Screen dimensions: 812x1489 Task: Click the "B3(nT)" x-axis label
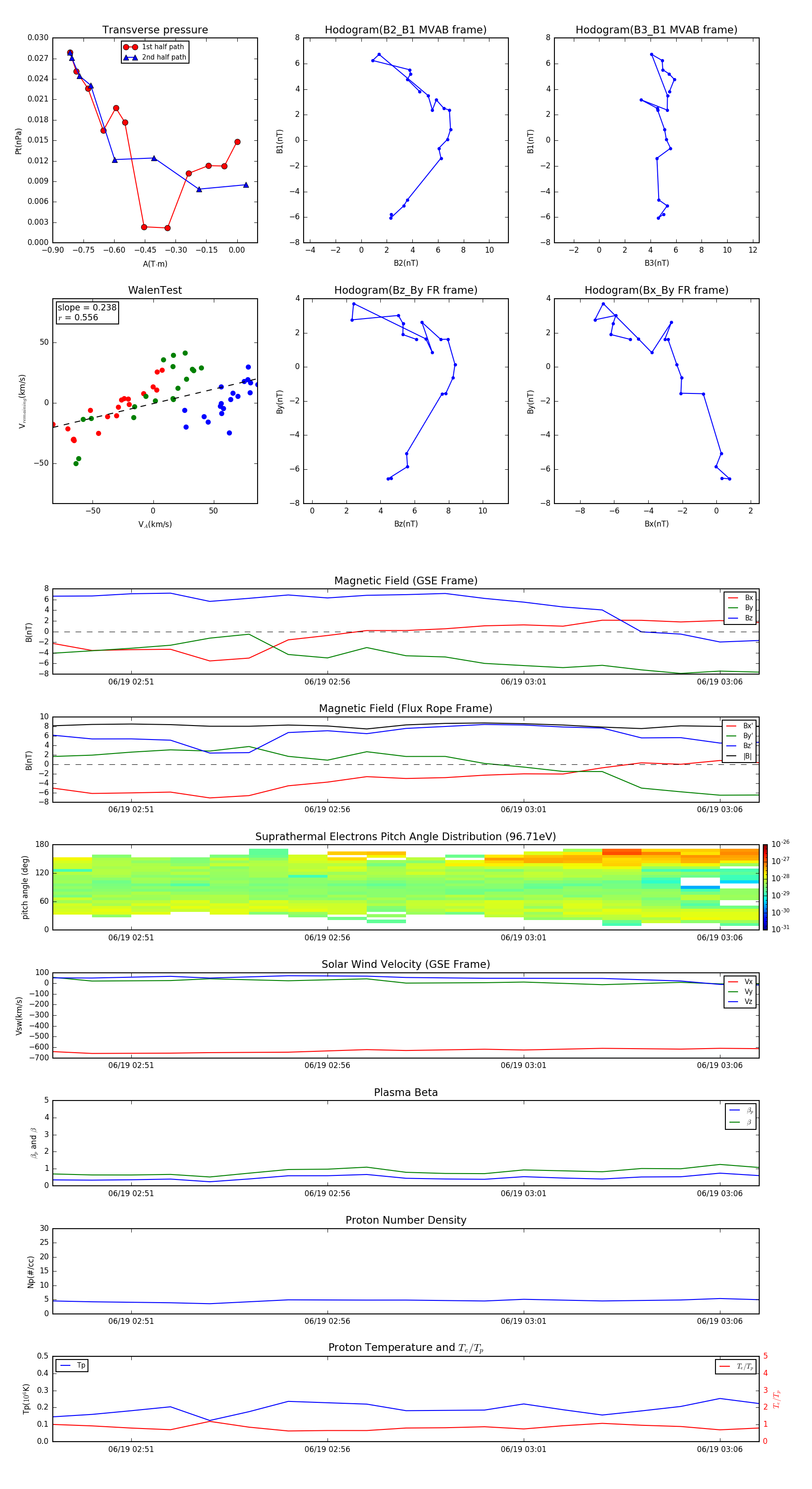[656, 263]
